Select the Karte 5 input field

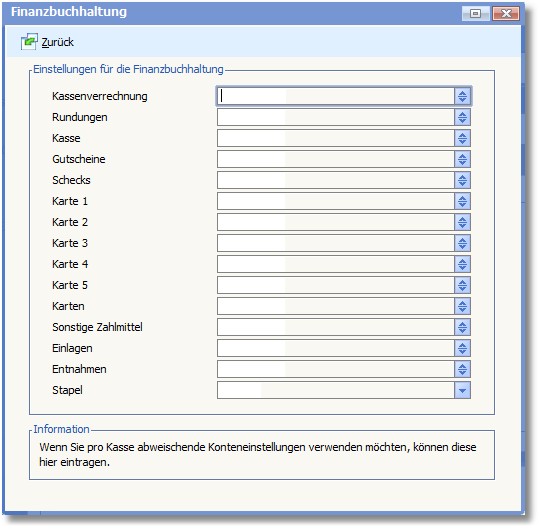(x=336, y=285)
